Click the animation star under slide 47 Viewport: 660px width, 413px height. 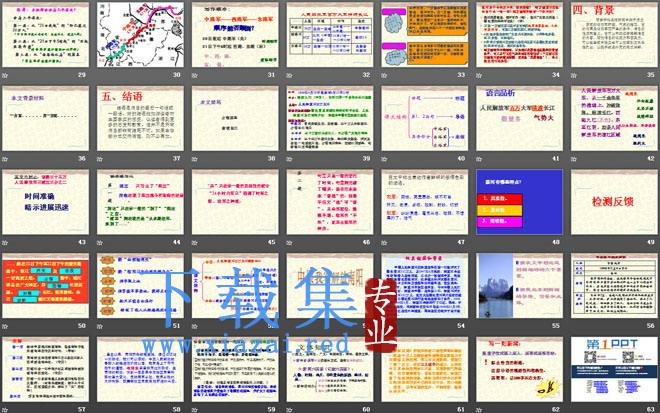[384, 243]
